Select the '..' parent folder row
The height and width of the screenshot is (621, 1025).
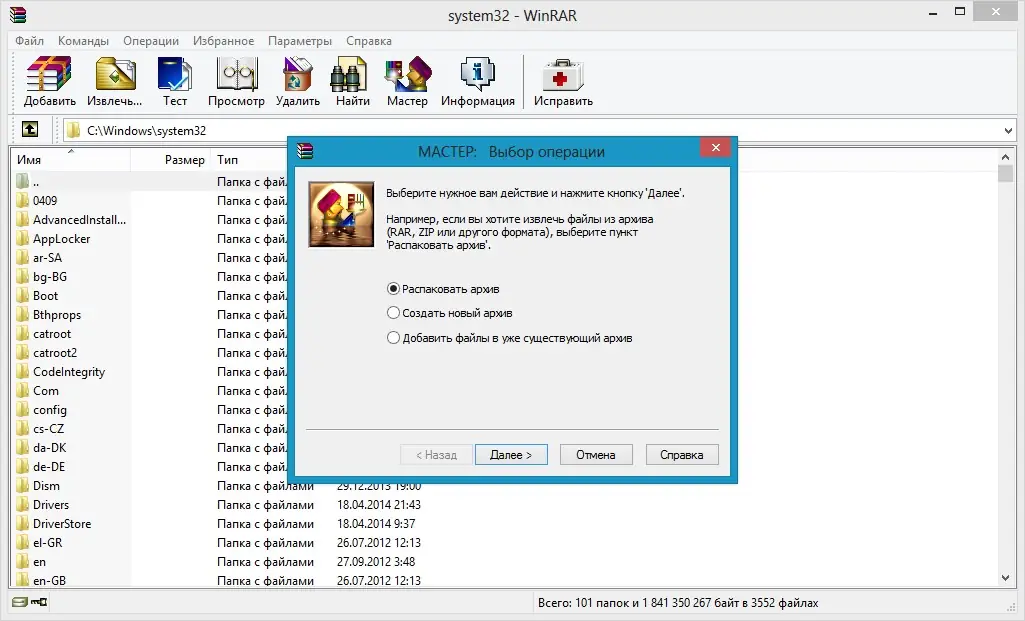(36, 182)
